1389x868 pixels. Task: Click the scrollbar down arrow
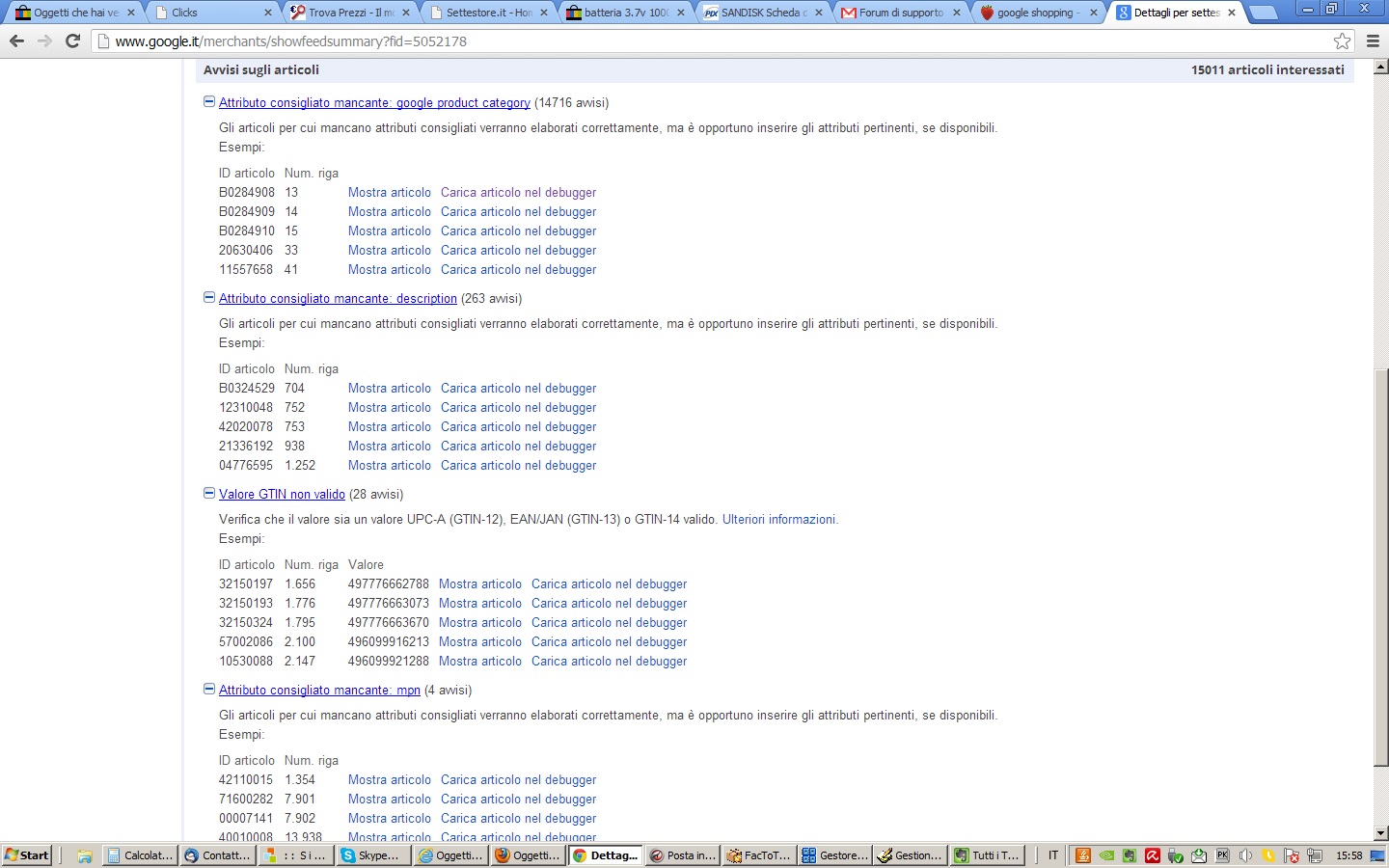point(1380,833)
